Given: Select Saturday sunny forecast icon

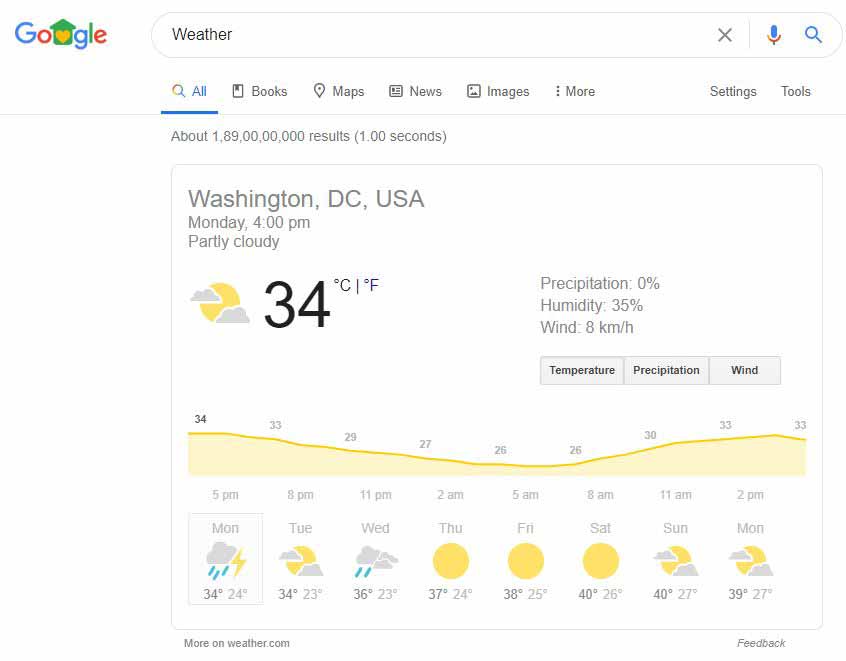Looking at the screenshot, I should click(601, 561).
